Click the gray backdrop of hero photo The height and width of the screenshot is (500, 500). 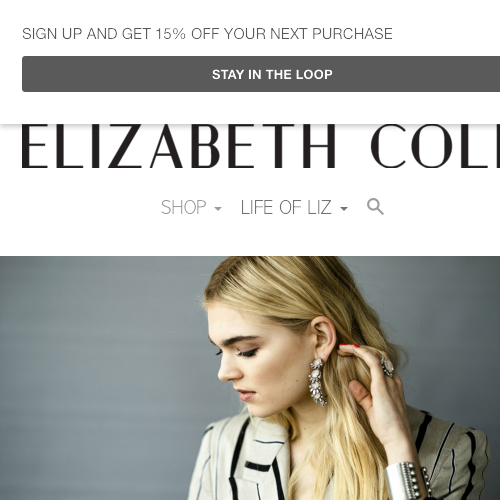100,367
